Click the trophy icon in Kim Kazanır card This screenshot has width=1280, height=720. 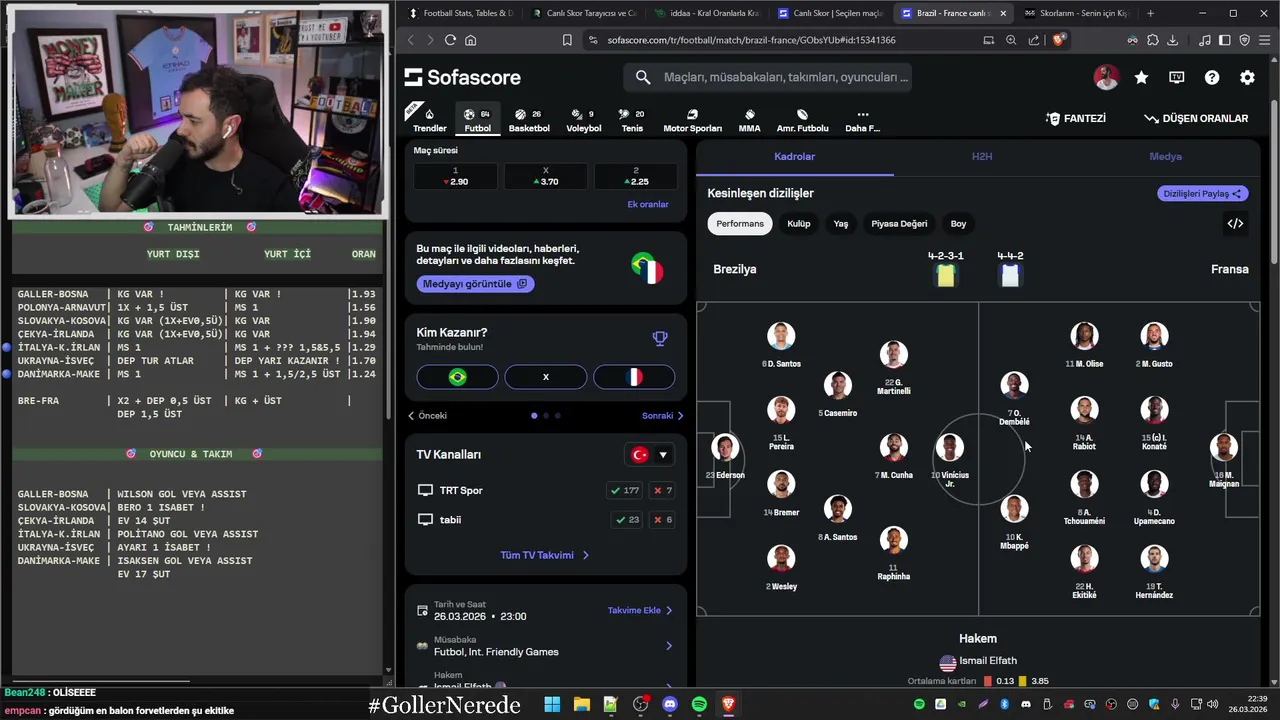tap(660, 339)
